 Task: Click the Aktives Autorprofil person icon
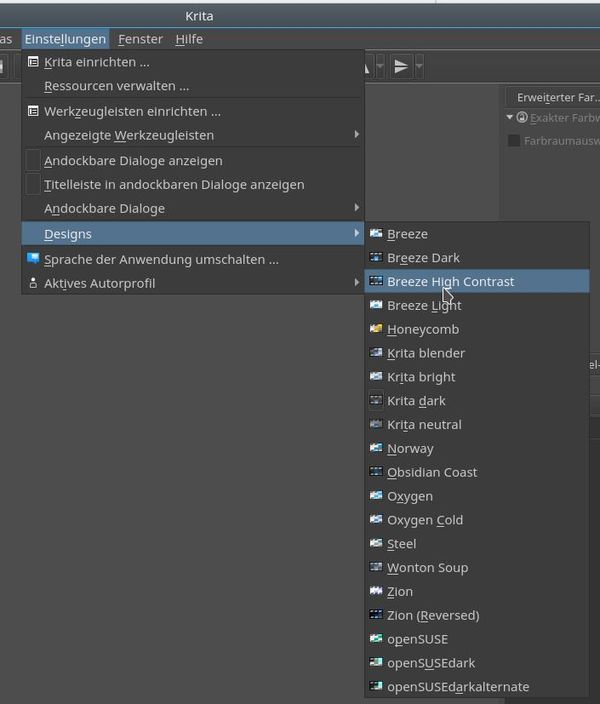pyautogui.click(x=33, y=283)
